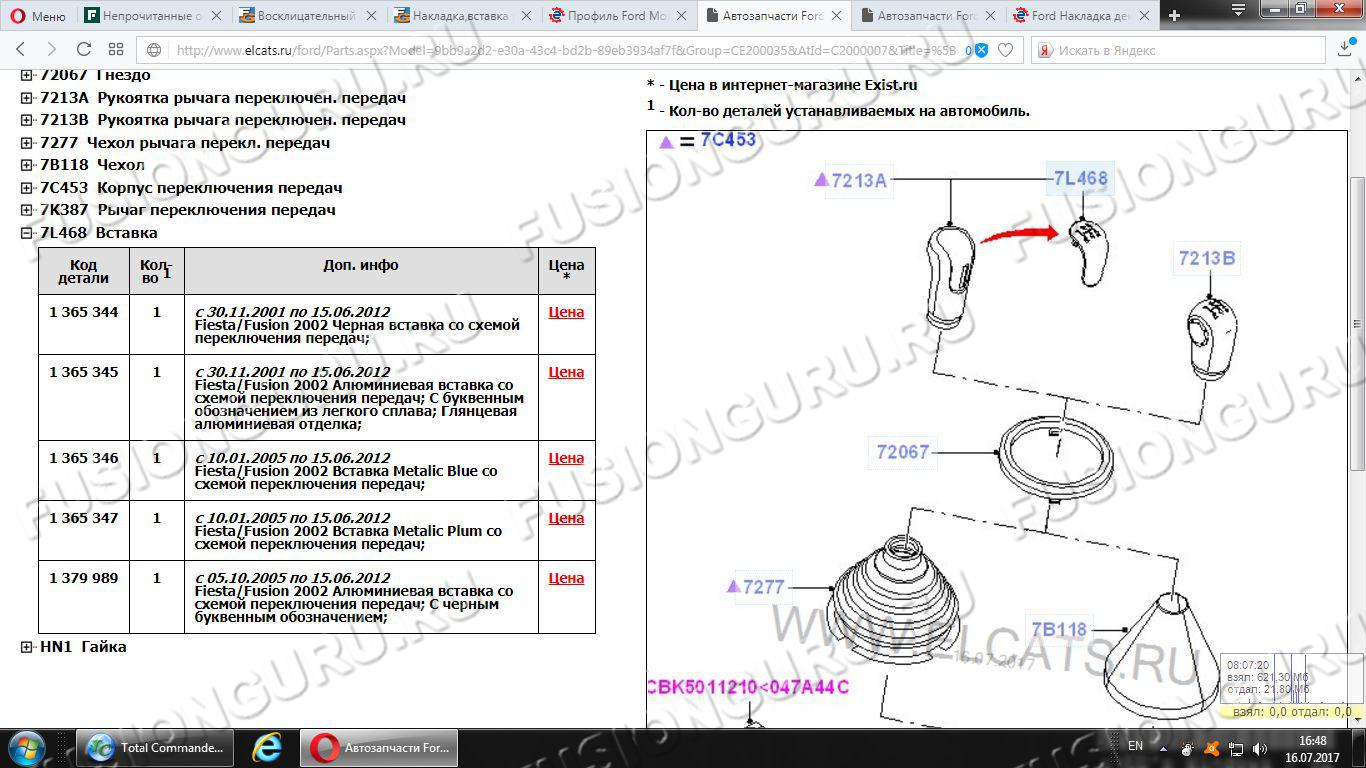This screenshot has width=1366, height=768.
Task: Open Цена link for part 1 365 346
Action: [566, 458]
